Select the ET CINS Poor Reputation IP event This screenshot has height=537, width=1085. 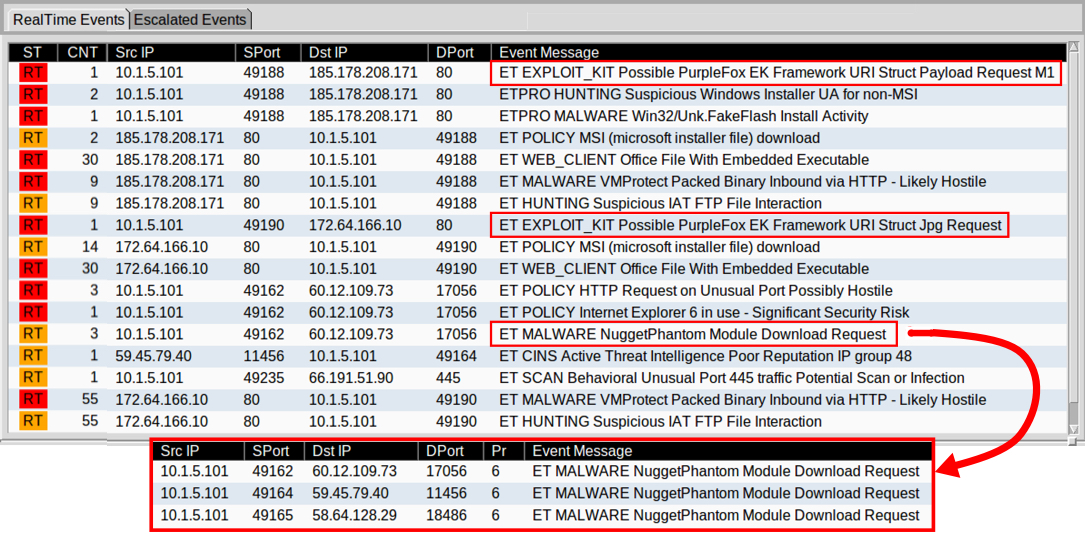538,356
